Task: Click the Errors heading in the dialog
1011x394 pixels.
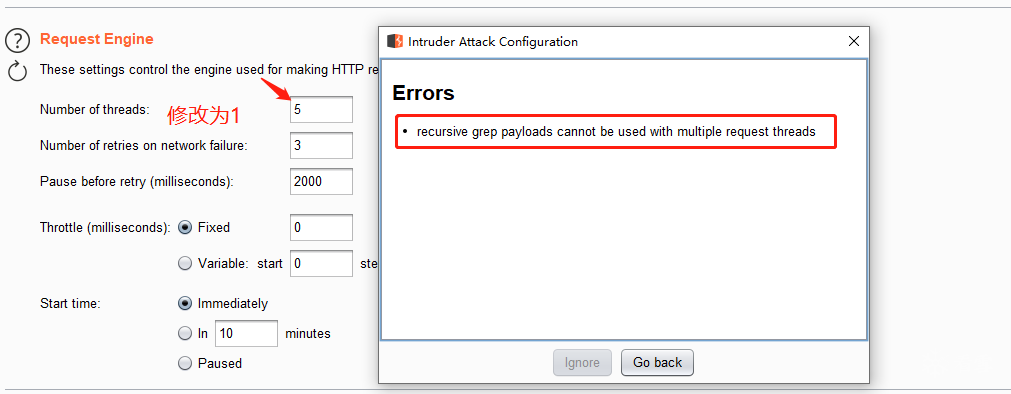Action: (424, 93)
